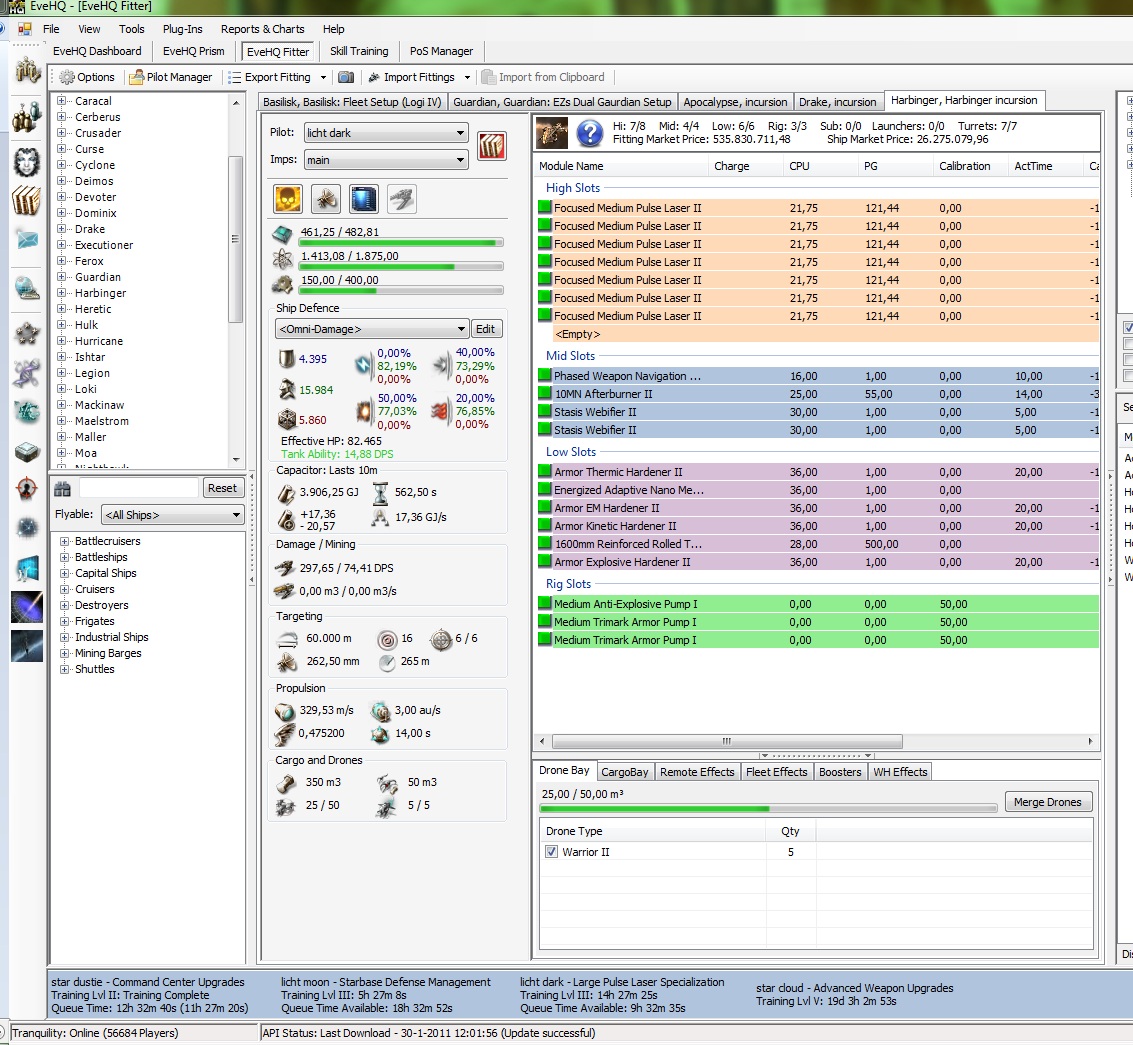The width and height of the screenshot is (1133, 1045).
Task: Toggle the golden skull icon button
Action: pos(288,199)
